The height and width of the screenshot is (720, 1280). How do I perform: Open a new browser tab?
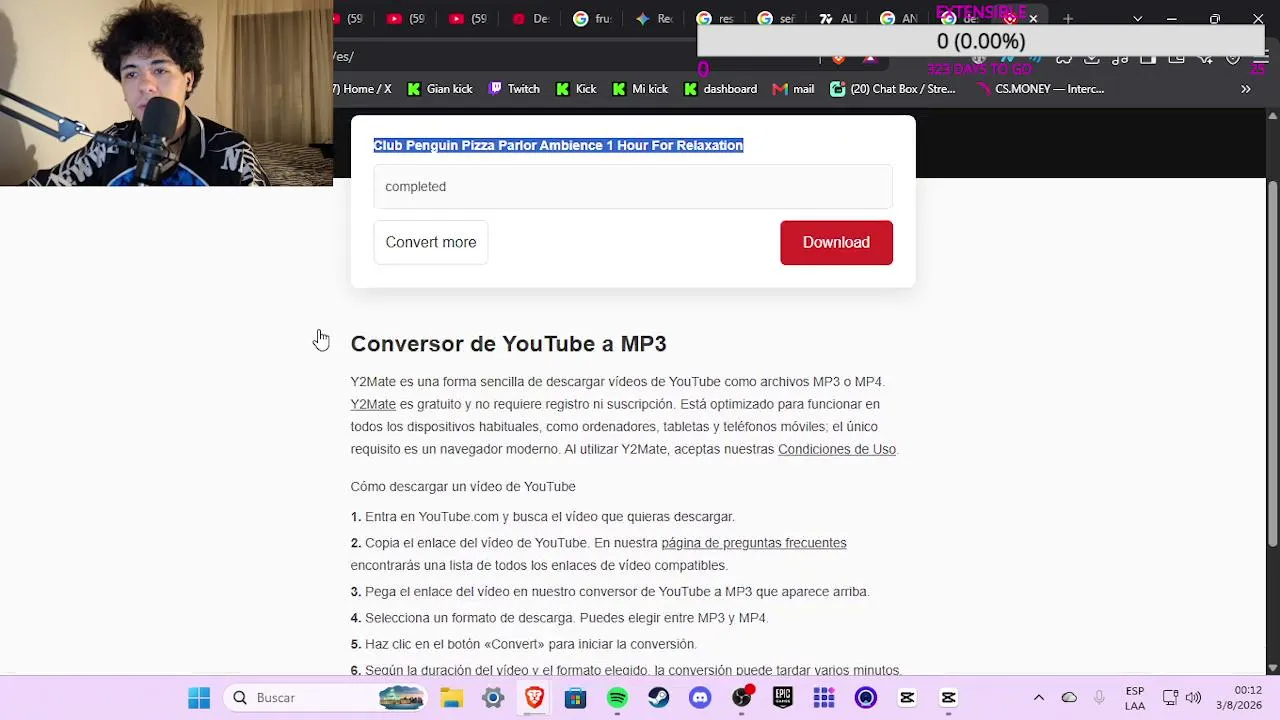(x=1068, y=19)
